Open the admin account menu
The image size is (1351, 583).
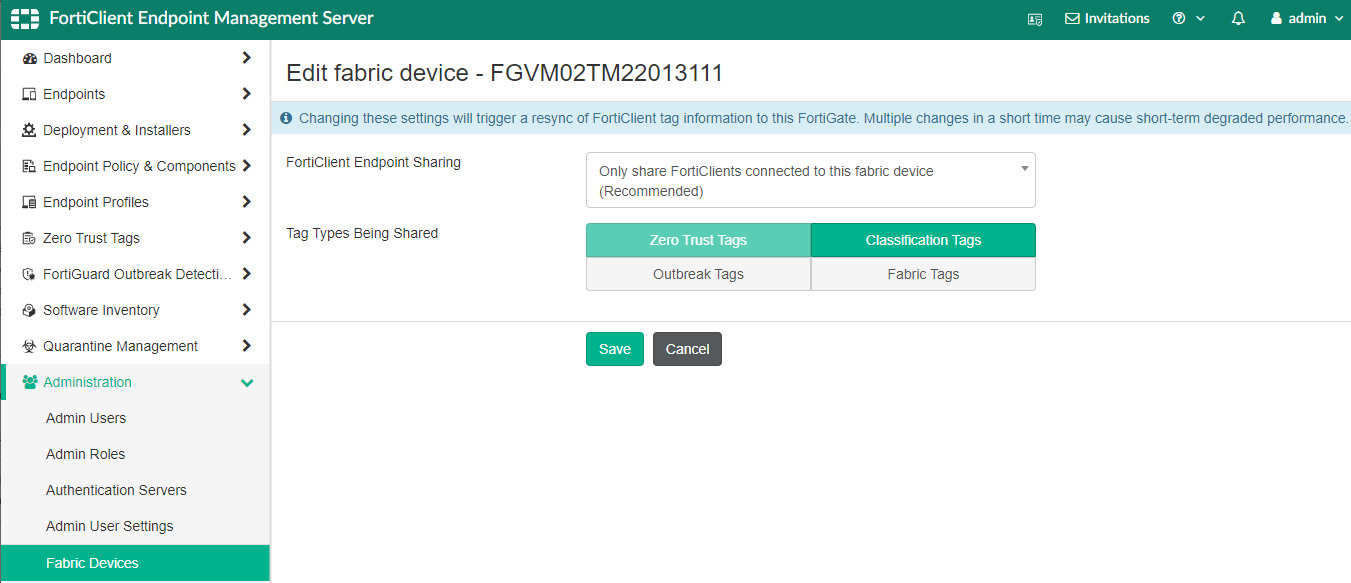(1307, 18)
